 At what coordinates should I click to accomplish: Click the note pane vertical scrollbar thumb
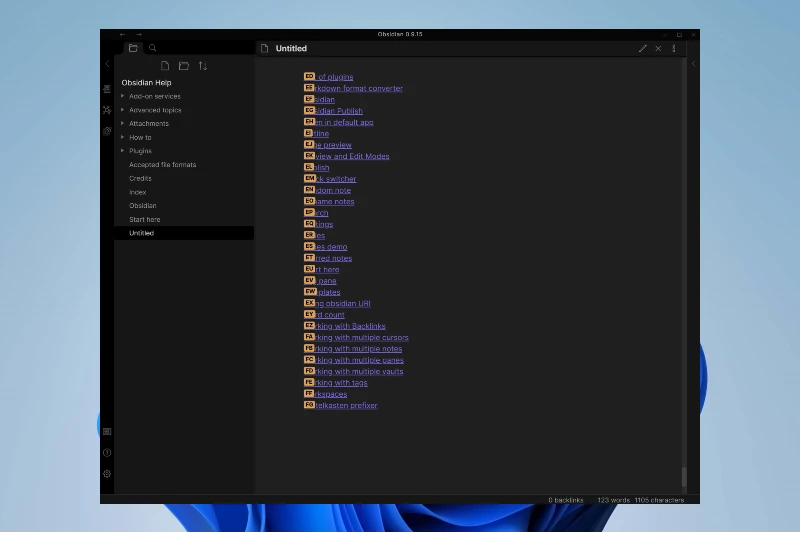pos(684,476)
